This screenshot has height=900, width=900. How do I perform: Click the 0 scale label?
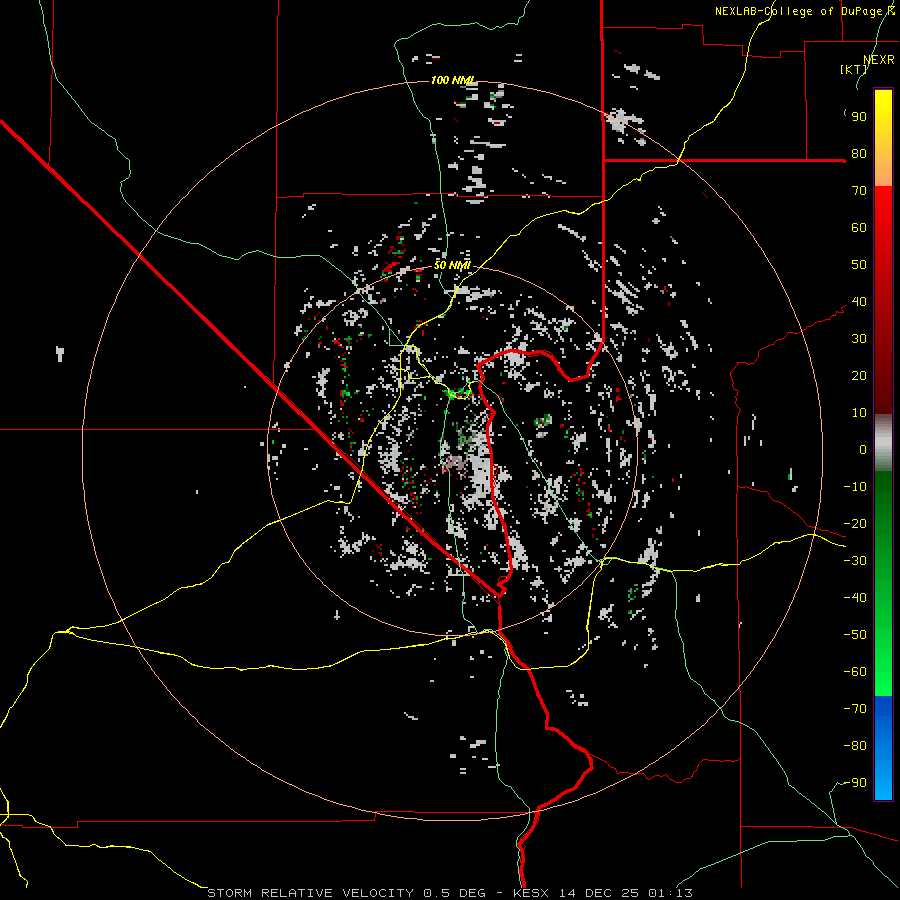[863, 450]
